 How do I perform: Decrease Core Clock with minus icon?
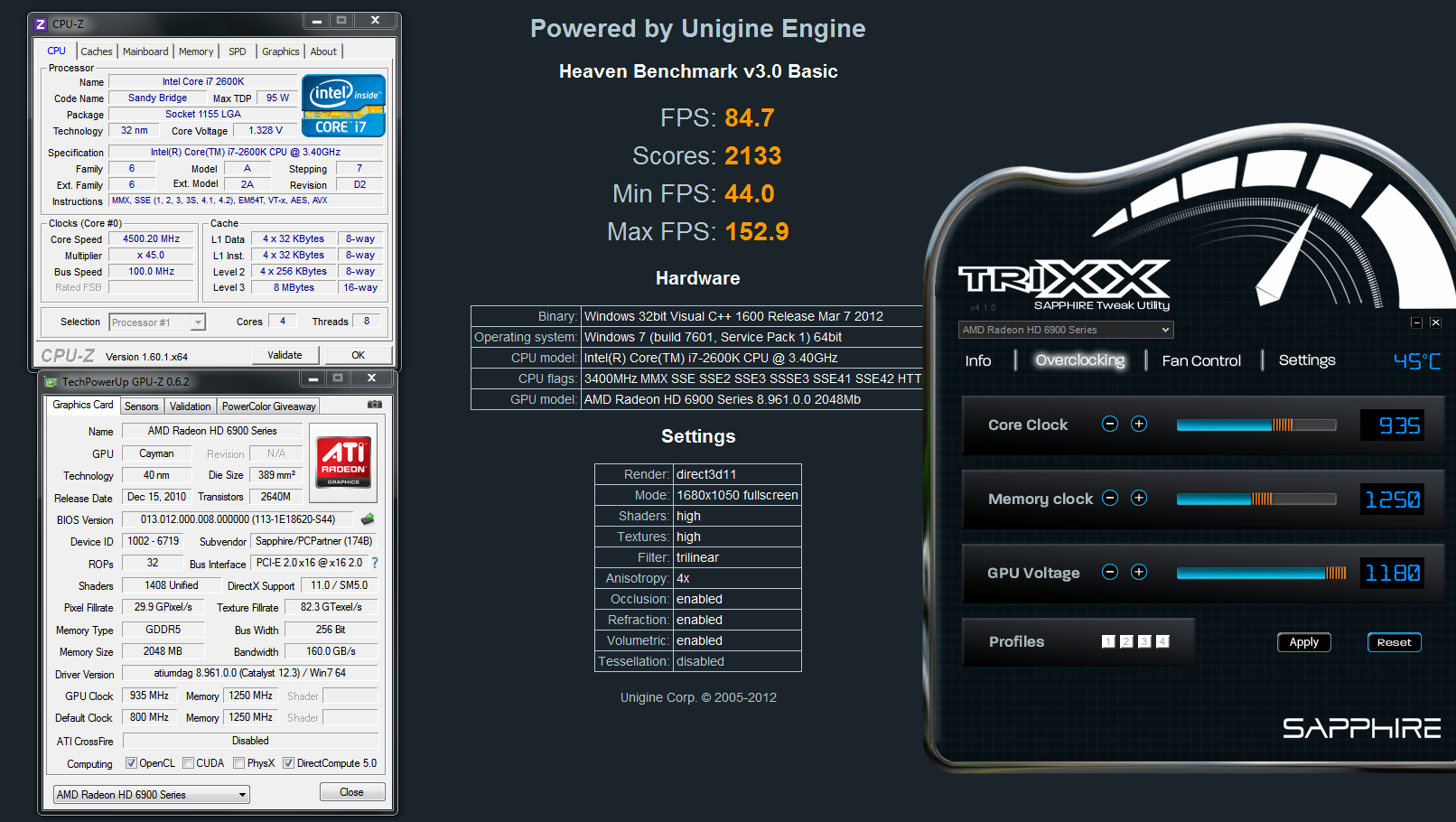coord(1110,424)
